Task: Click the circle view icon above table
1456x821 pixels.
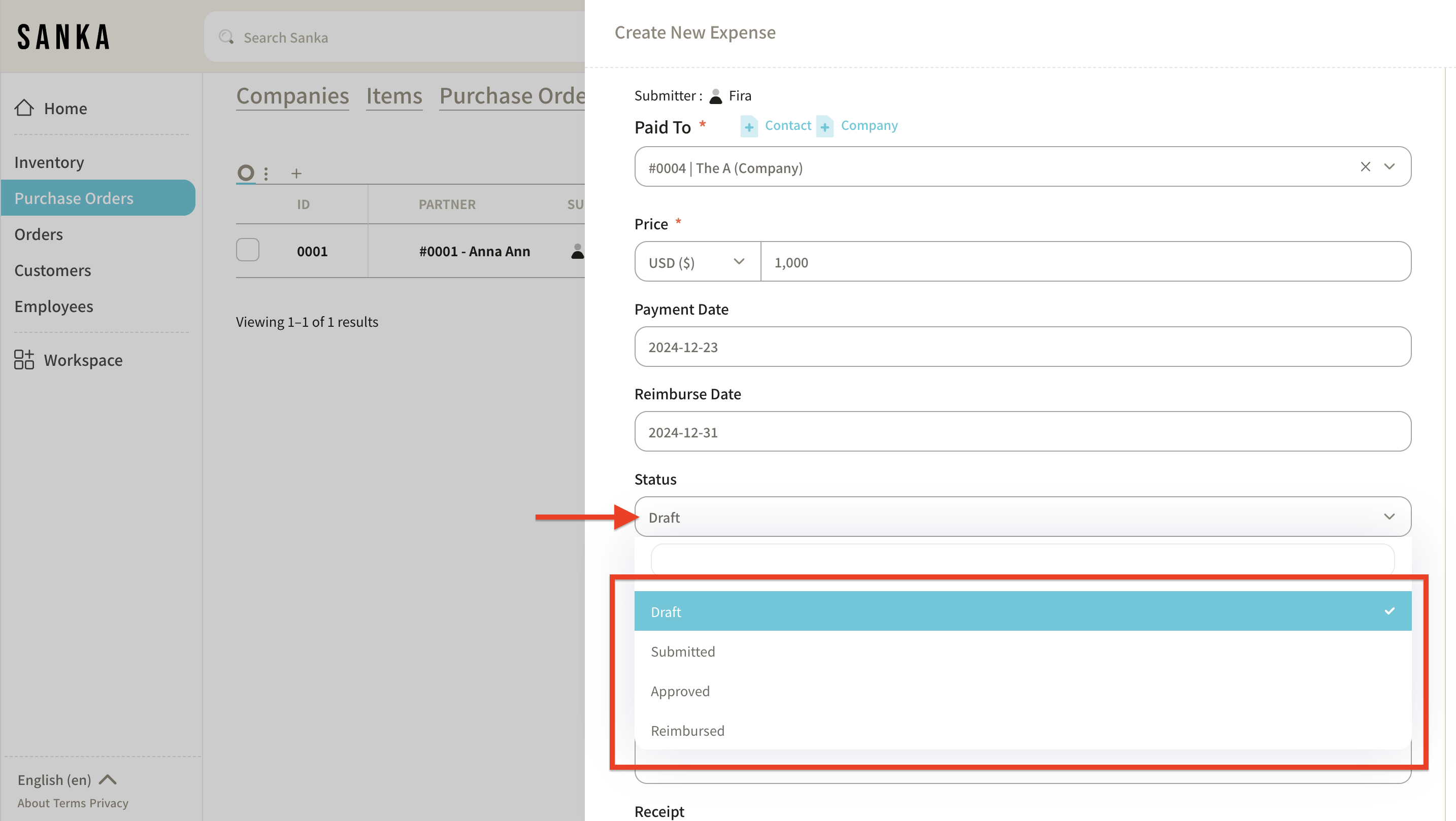Action: pos(246,173)
